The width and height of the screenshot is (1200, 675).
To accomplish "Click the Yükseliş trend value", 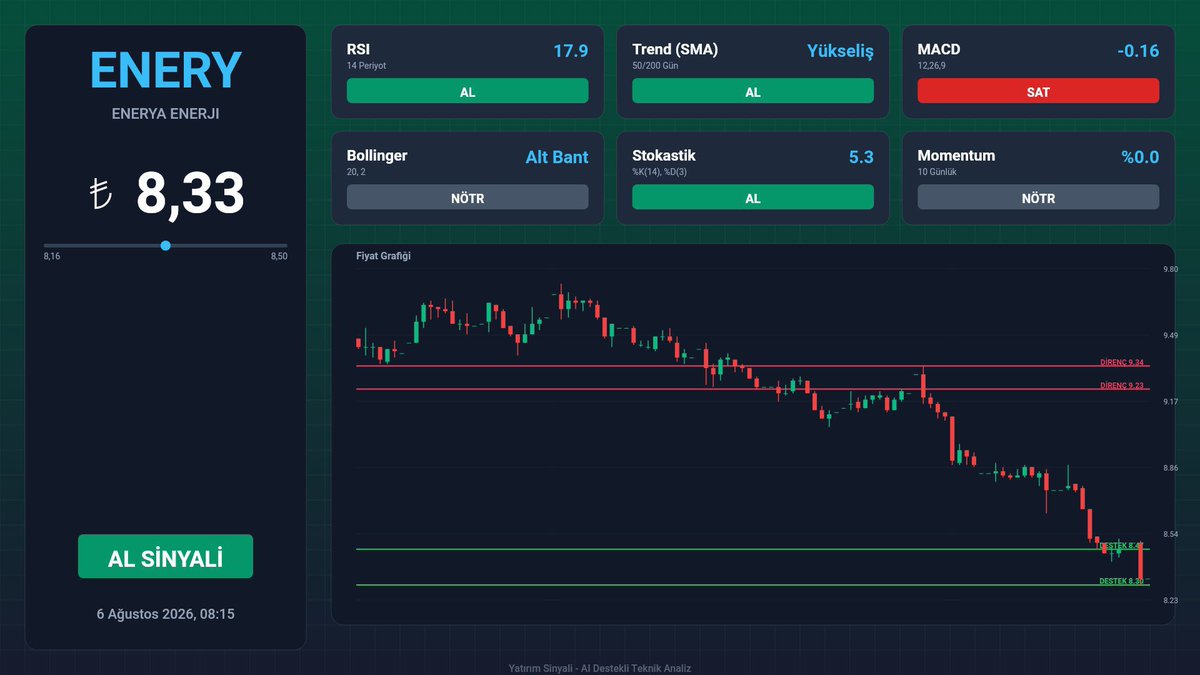I will point(840,50).
